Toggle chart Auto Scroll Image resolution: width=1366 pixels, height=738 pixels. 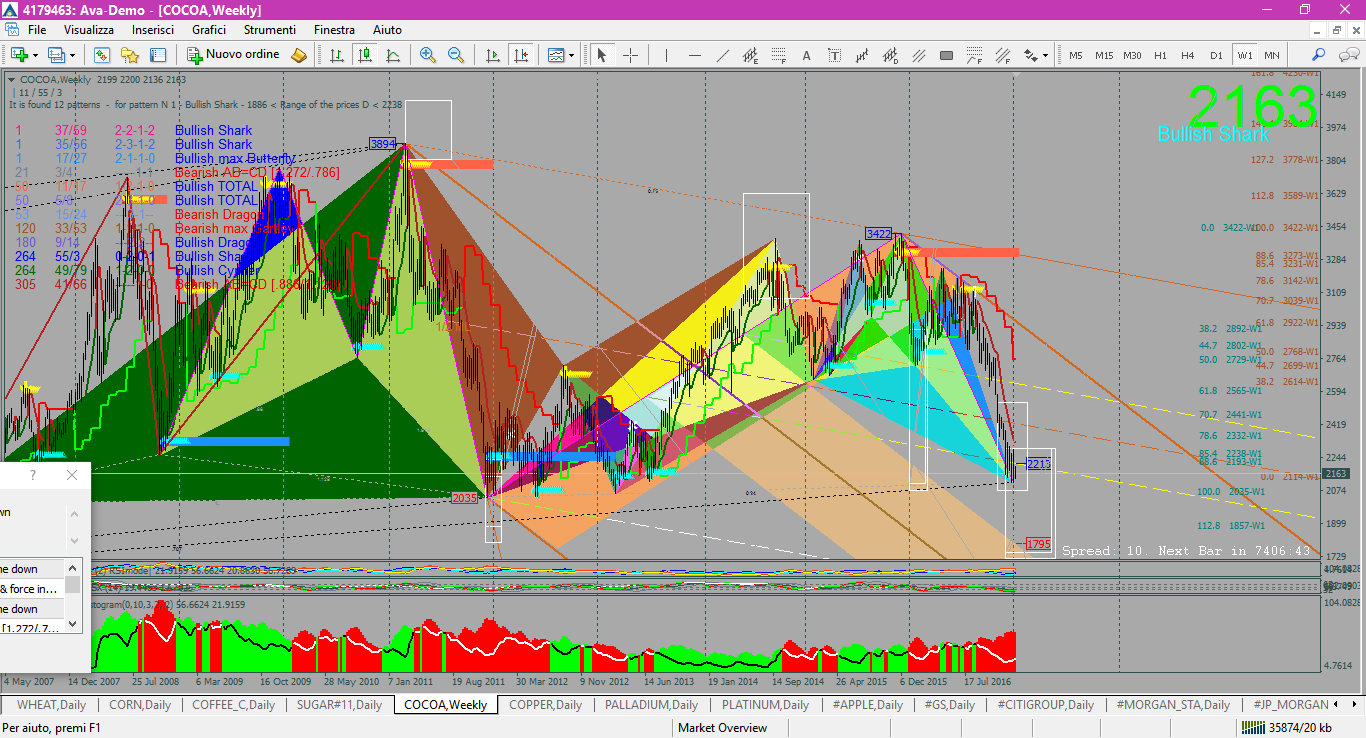point(492,55)
